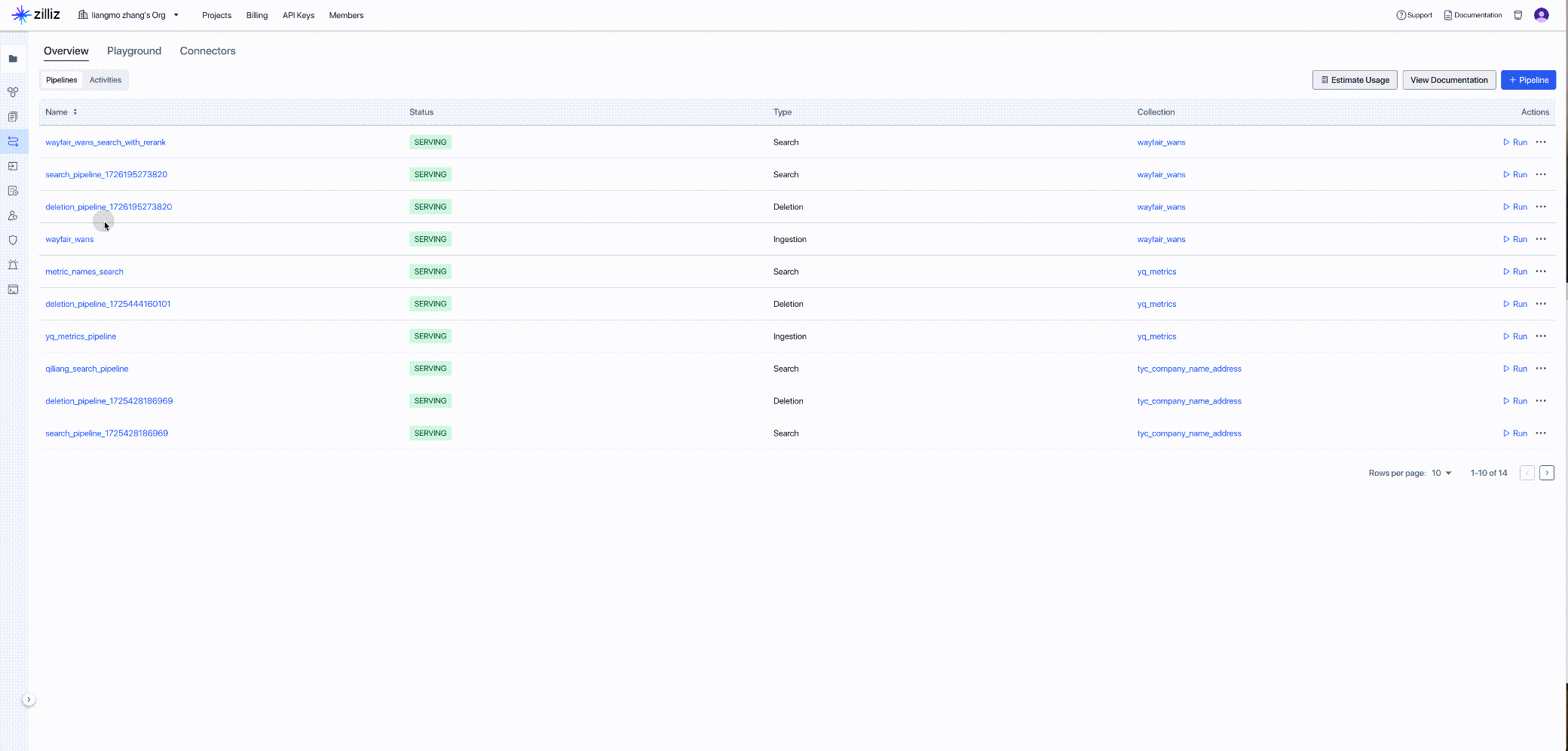Click the user avatar profile icon

coord(1541,15)
